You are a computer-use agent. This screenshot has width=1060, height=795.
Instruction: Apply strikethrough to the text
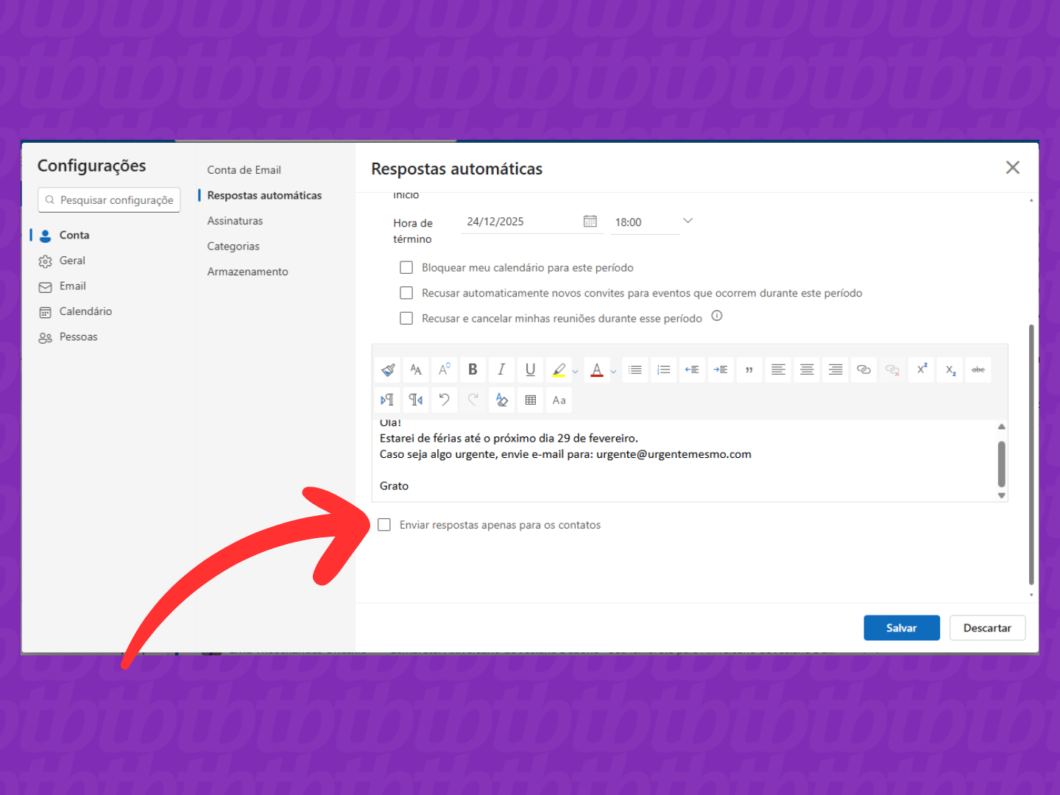(978, 369)
